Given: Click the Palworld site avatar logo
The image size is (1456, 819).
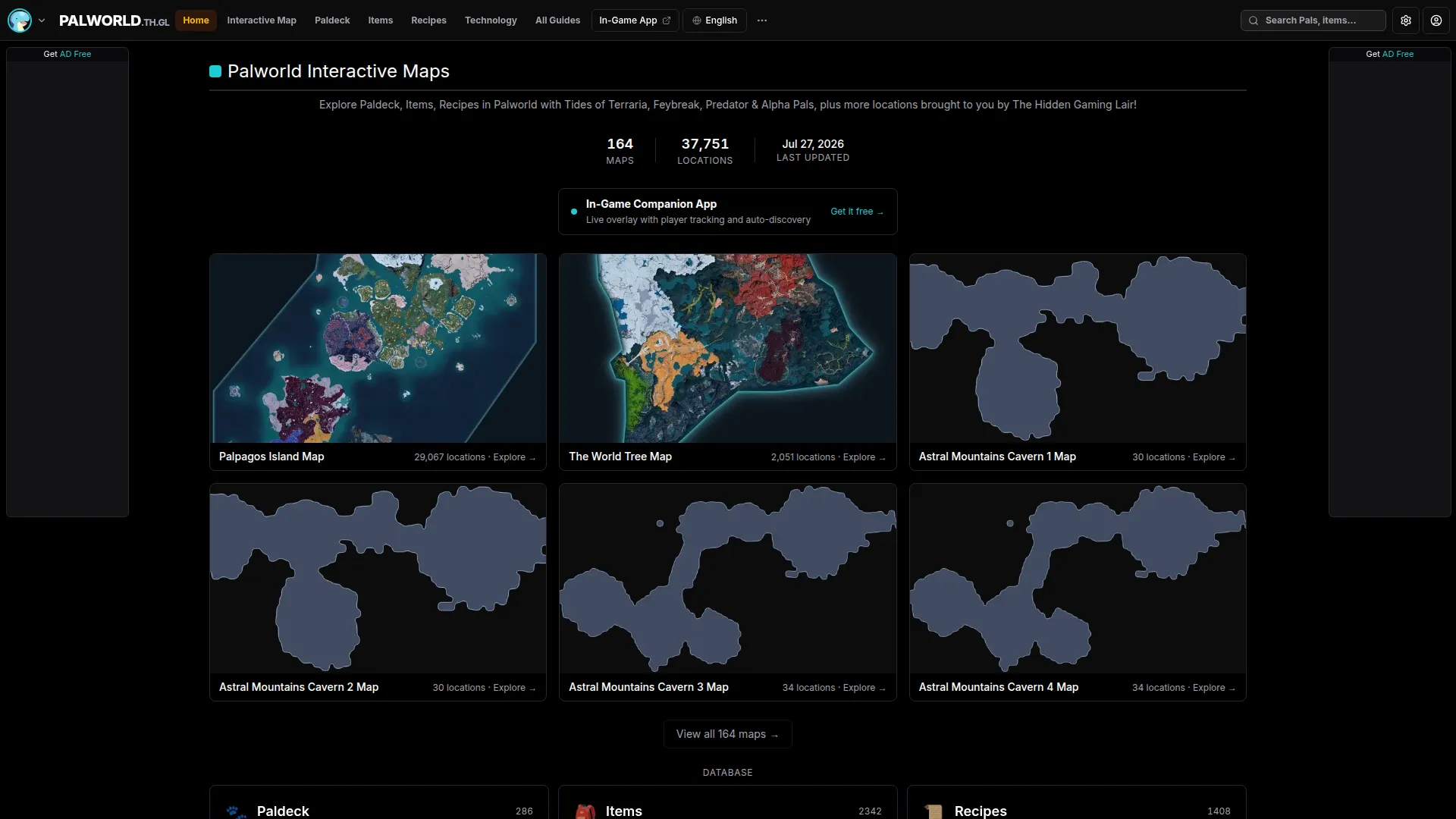Looking at the screenshot, I should 20,20.
